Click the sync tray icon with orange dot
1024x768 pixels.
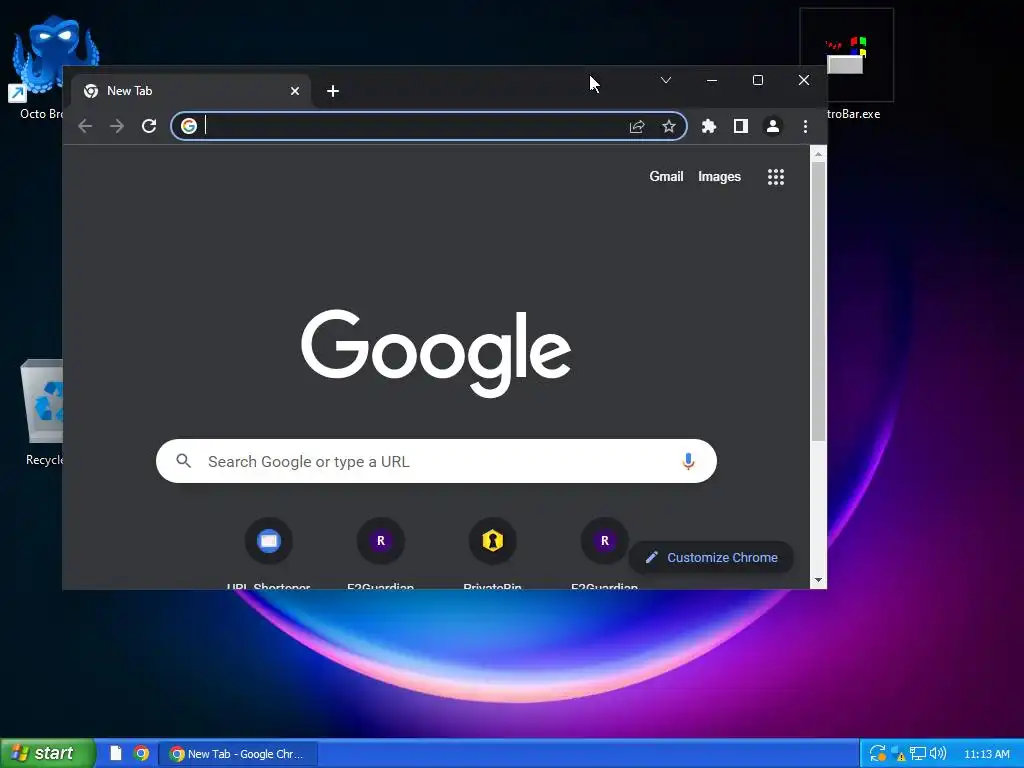pos(878,754)
